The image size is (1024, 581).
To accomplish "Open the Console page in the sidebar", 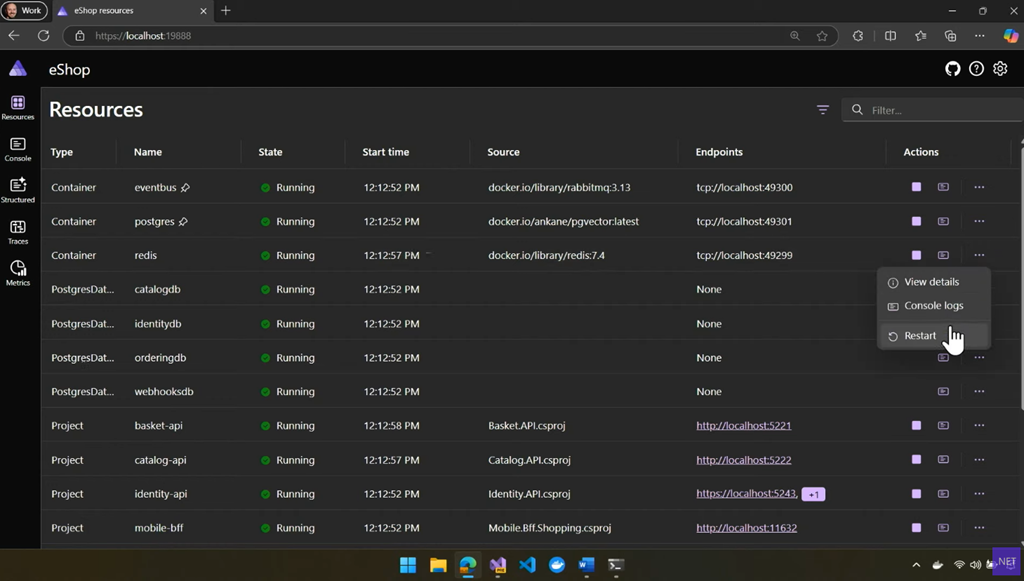I will pyautogui.click(x=18, y=149).
